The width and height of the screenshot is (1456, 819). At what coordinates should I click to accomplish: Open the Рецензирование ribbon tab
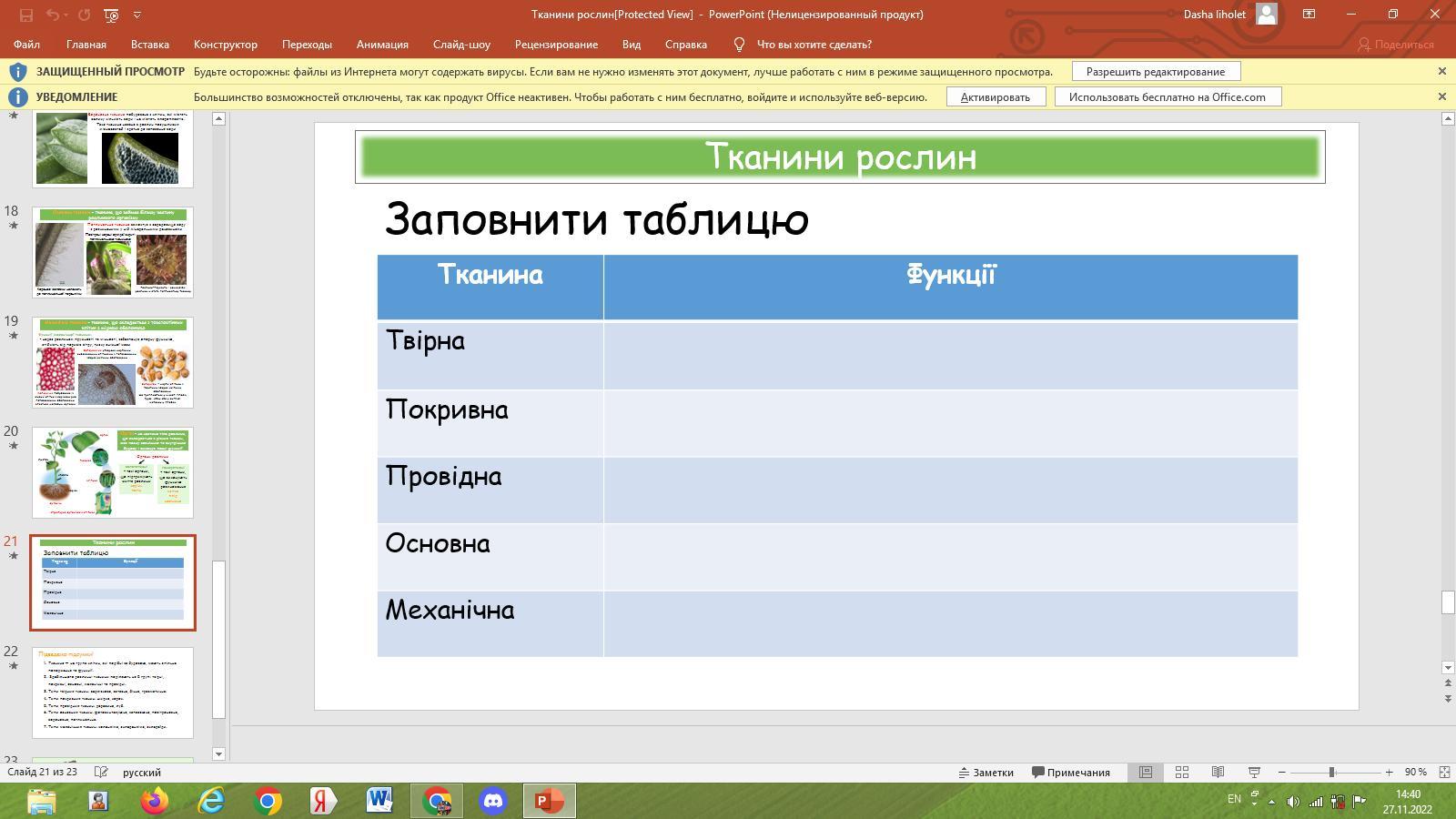pyautogui.click(x=556, y=44)
